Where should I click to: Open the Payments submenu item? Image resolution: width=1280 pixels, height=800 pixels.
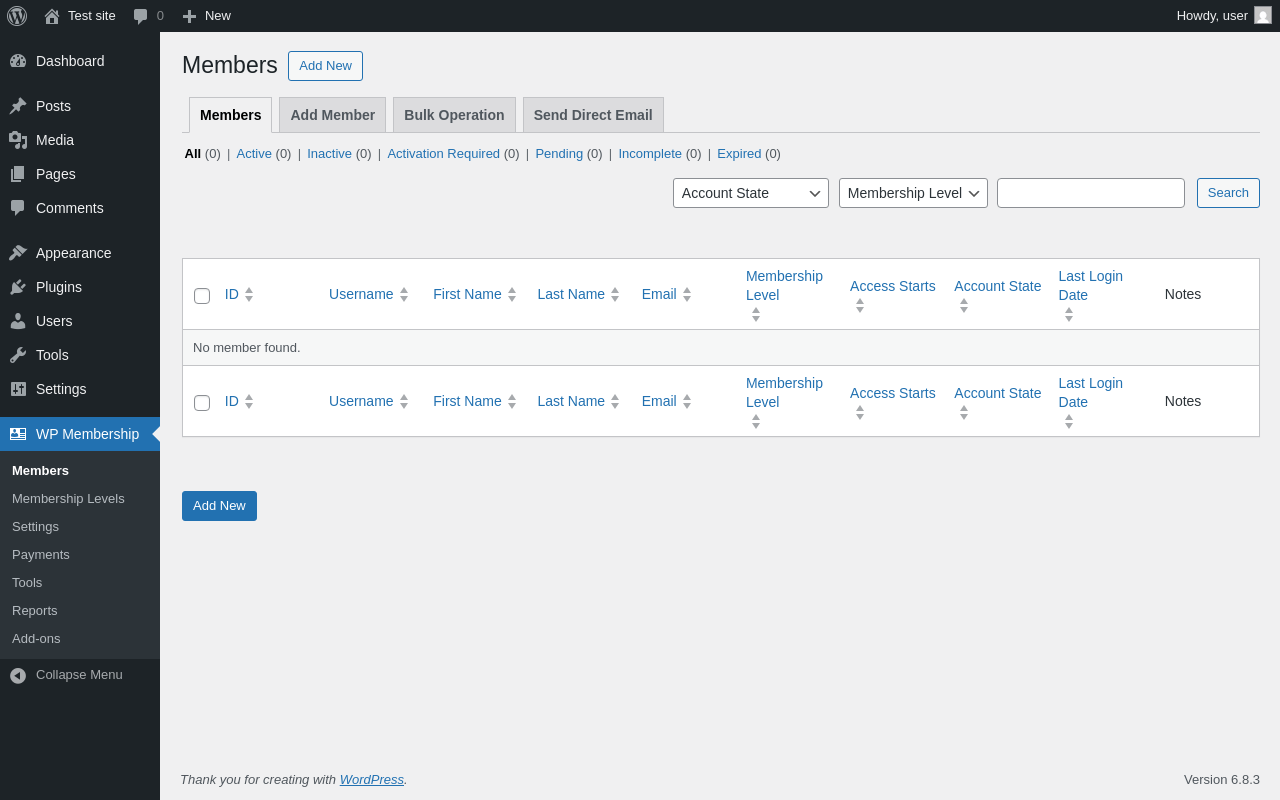click(x=41, y=554)
